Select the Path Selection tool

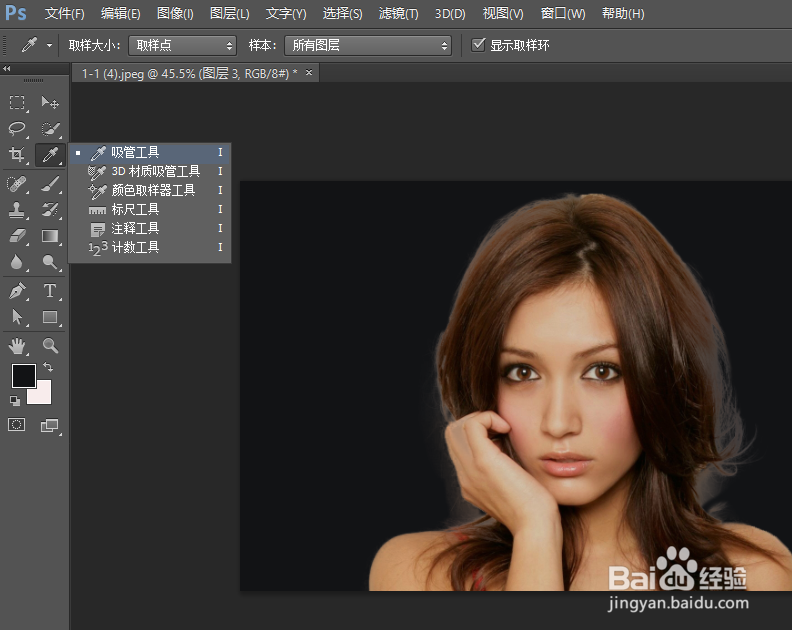point(17,317)
